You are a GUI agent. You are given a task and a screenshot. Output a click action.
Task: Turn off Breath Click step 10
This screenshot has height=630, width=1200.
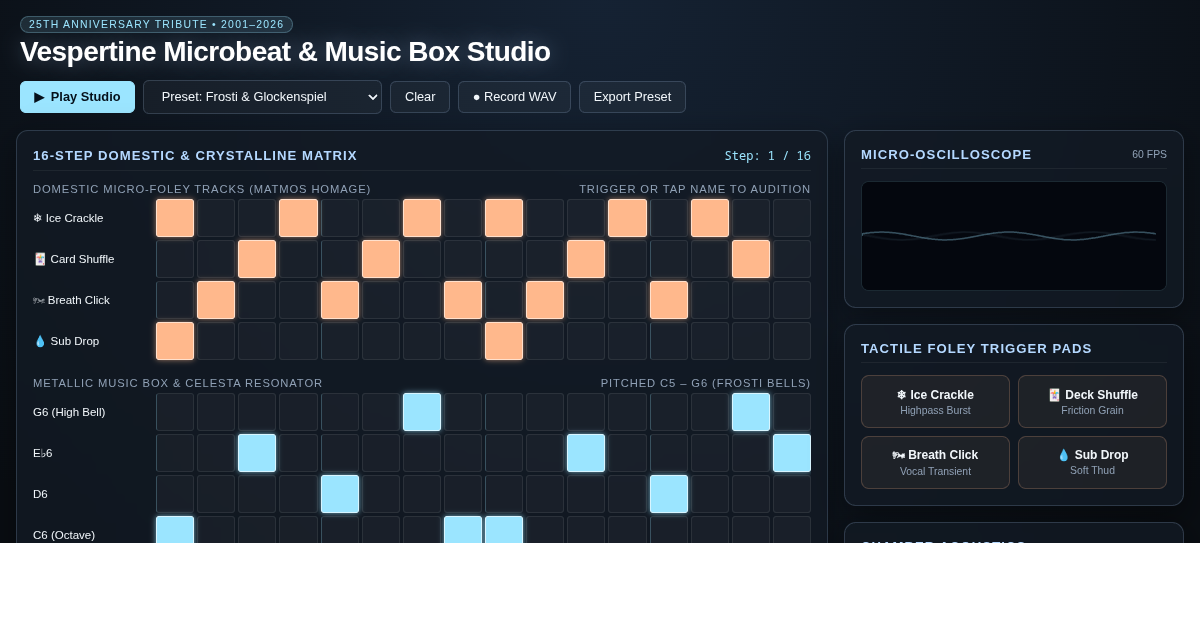tap(545, 300)
